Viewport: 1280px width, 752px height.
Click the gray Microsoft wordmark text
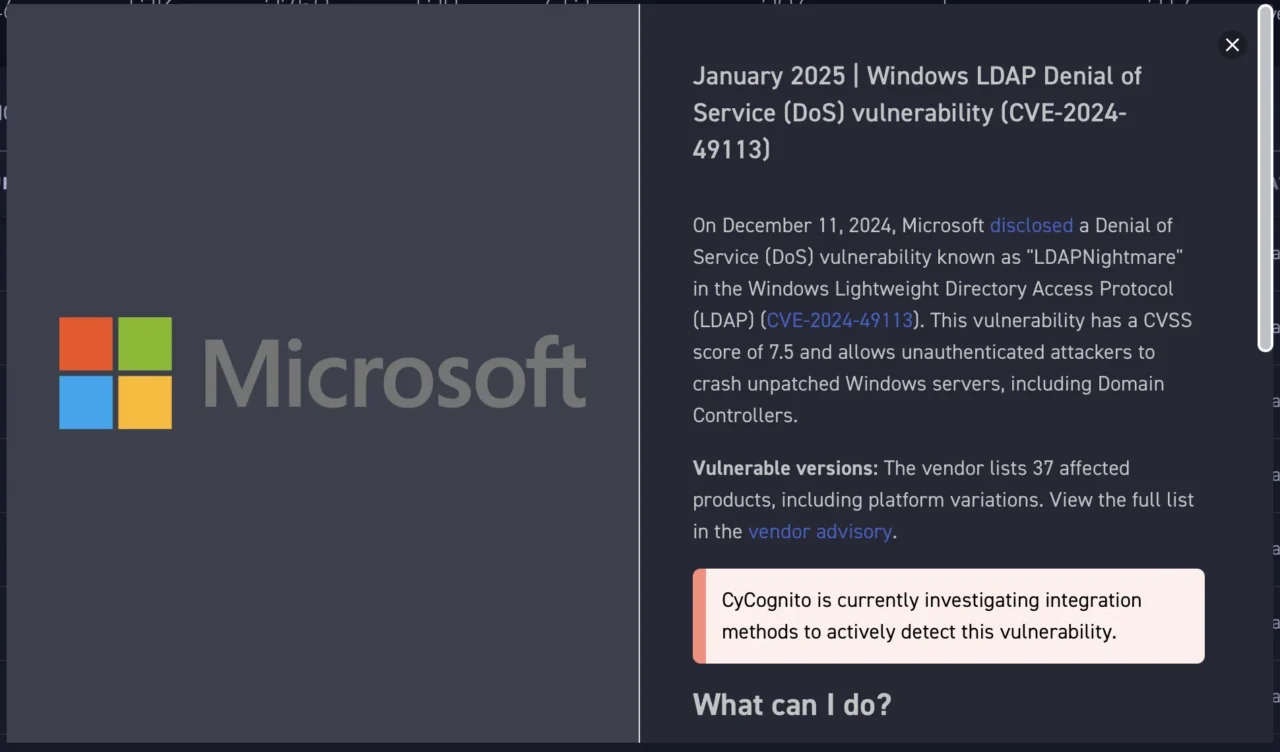coord(395,372)
